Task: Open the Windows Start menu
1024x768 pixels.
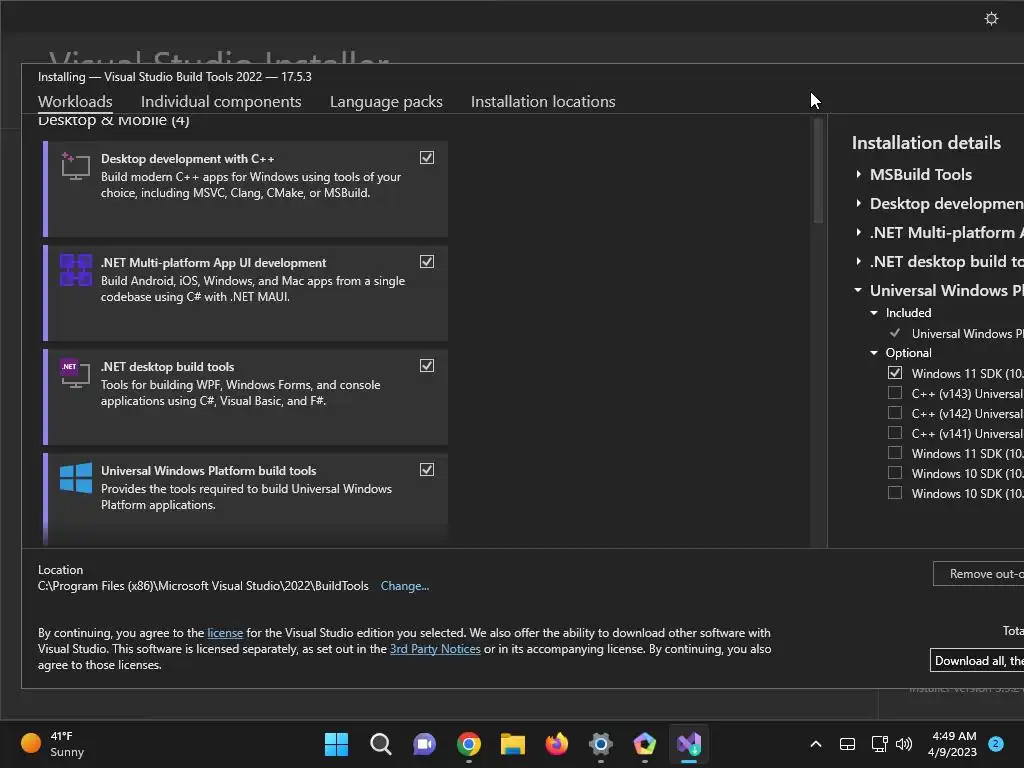Action: coord(337,744)
